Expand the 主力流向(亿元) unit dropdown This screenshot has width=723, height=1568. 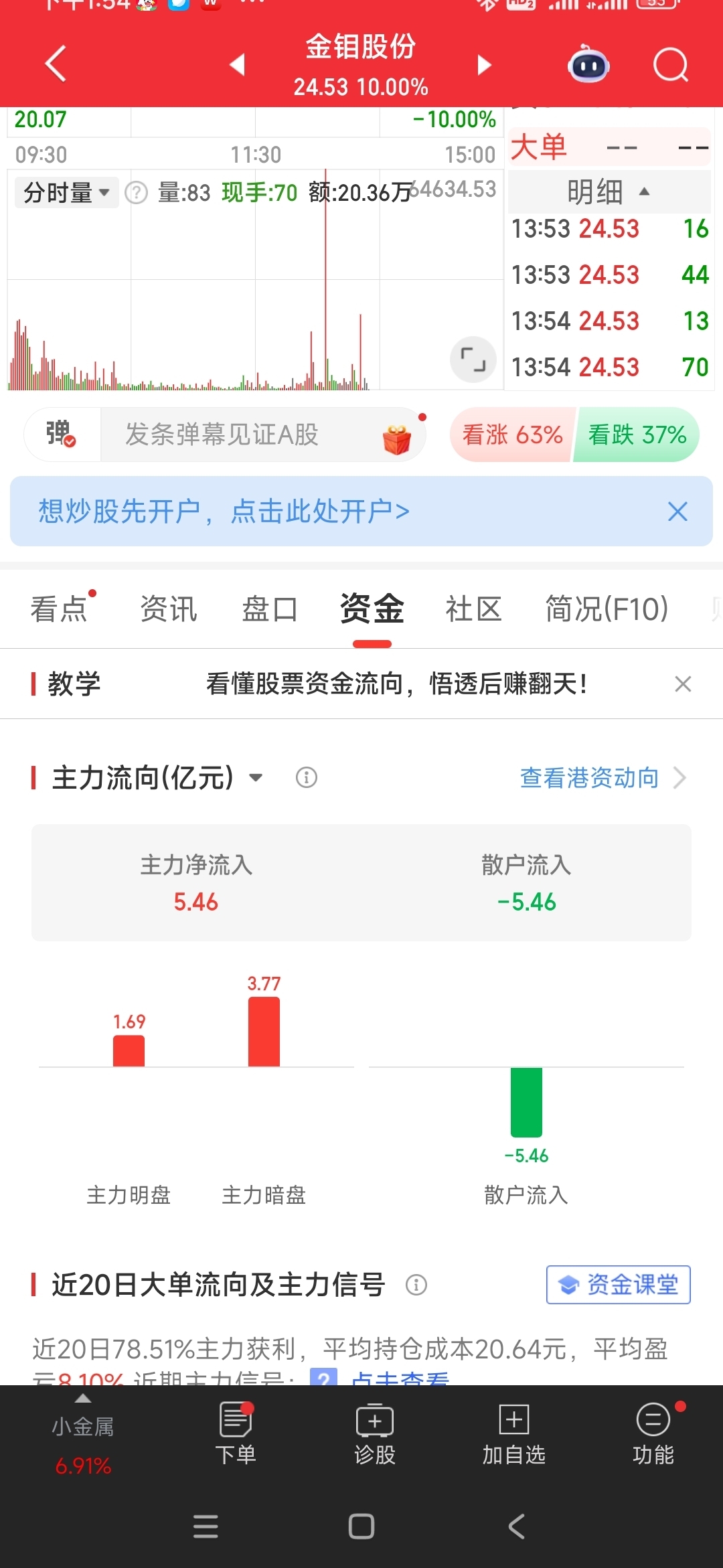point(256,778)
